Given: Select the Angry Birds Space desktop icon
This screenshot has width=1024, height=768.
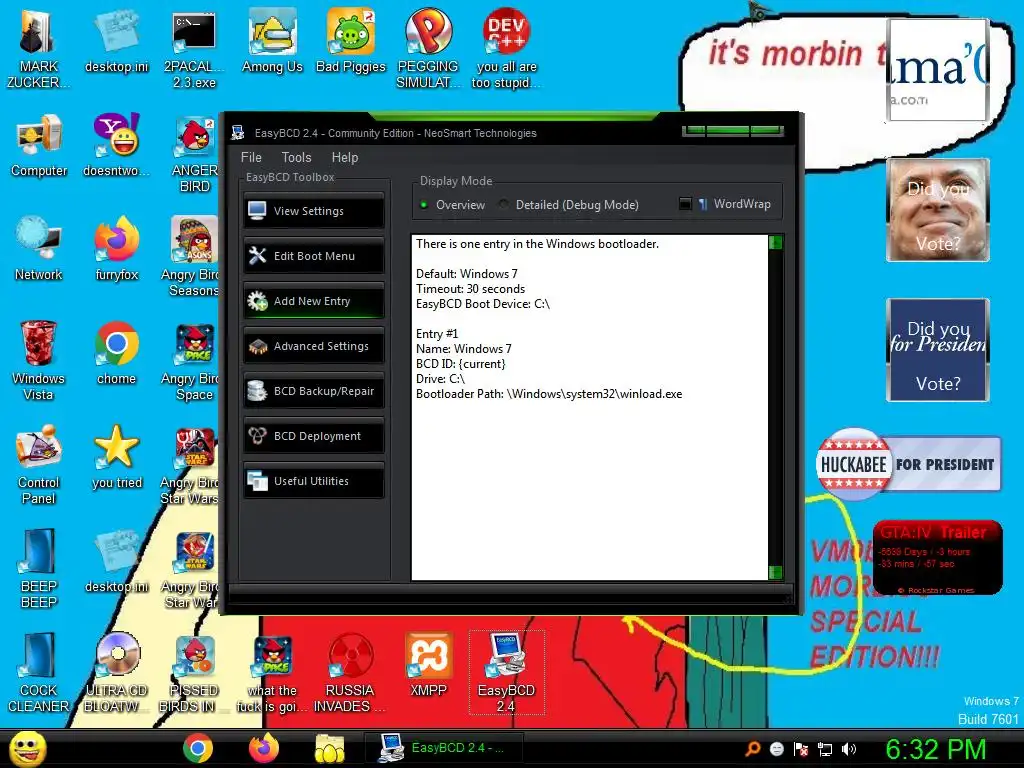Looking at the screenshot, I should [191, 360].
